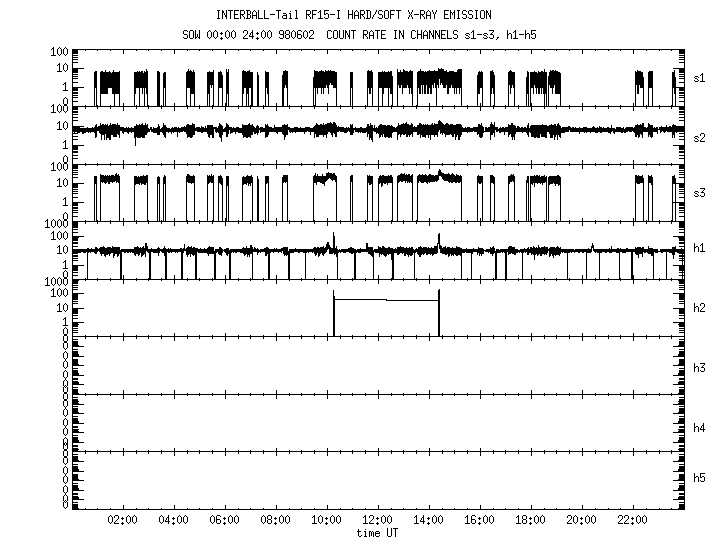Select the 22:00 time axis label
Image resolution: width=720 pixels, height=550 pixels.
point(632,520)
